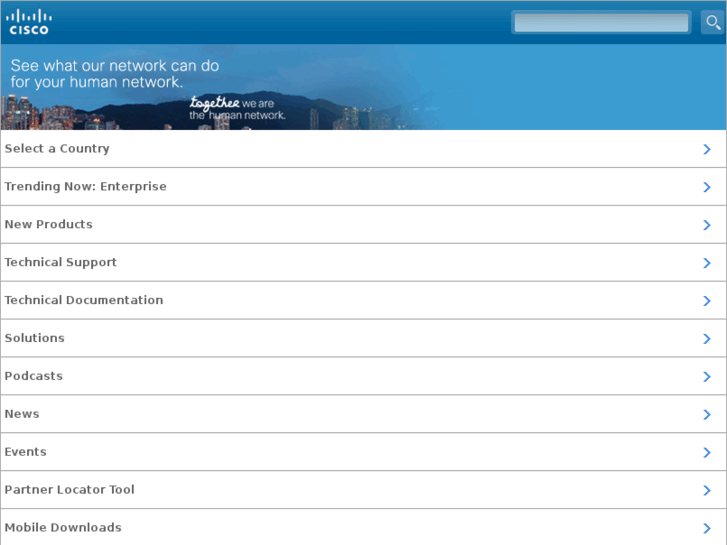Click chevron in Podcasts row
Screen dimensions: 727x545
click(707, 377)
